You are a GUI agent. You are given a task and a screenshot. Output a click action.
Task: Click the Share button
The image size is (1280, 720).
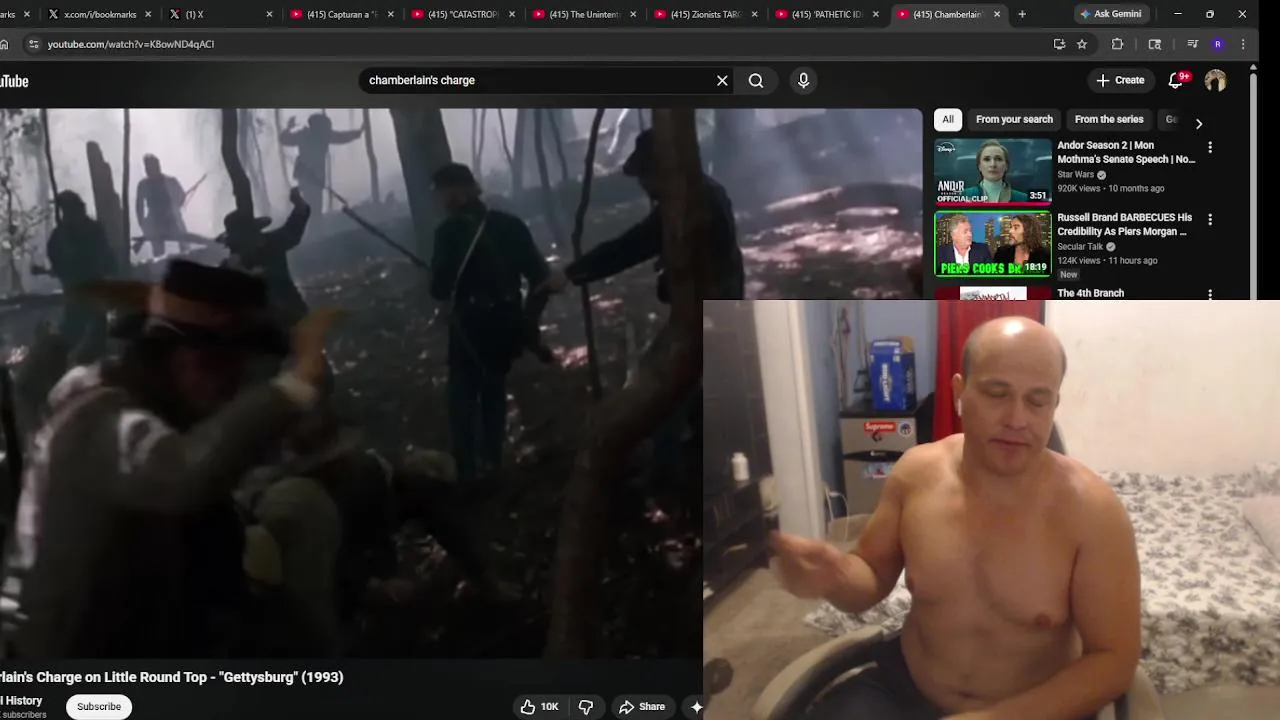click(x=641, y=707)
